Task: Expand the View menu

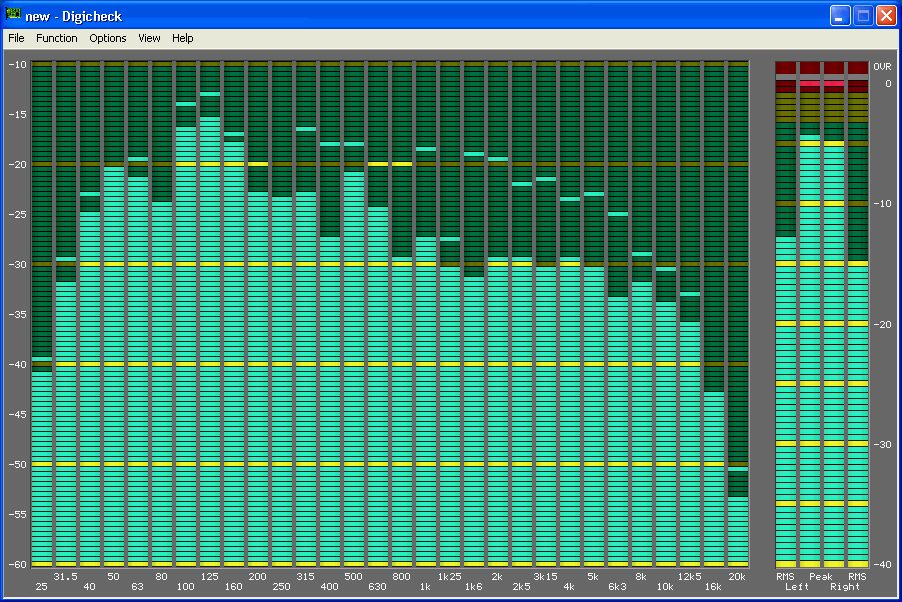Action: click(149, 38)
